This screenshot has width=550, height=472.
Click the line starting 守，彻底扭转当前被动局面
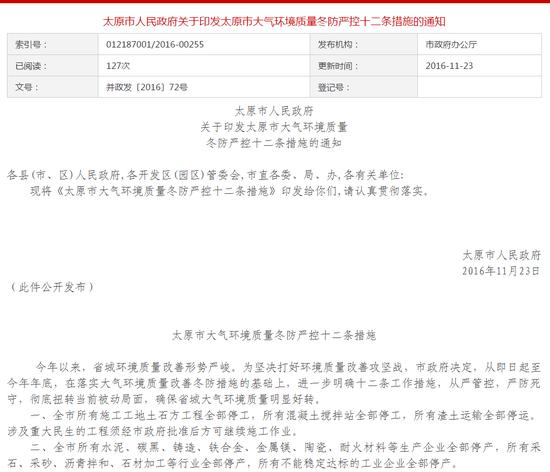(164, 399)
